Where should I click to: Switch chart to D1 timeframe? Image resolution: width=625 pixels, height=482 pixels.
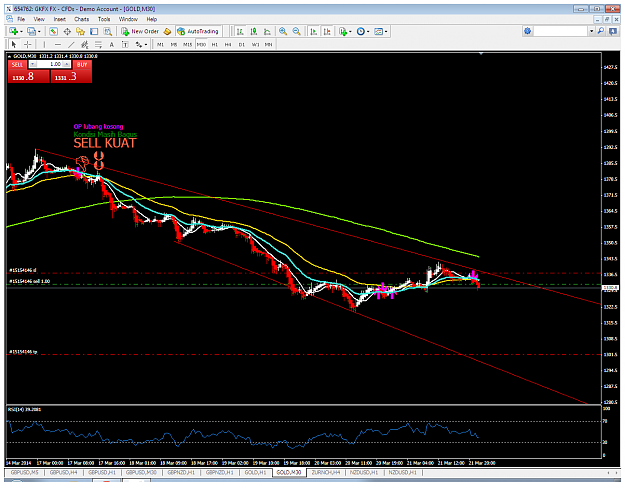coord(242,45)
